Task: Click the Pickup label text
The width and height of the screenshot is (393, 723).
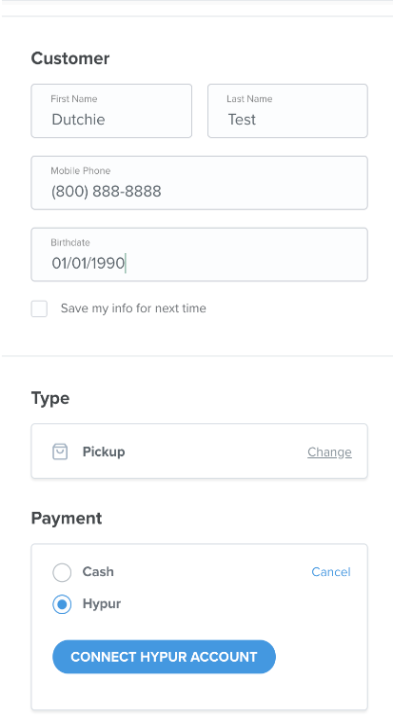Action: pos(104,451)
